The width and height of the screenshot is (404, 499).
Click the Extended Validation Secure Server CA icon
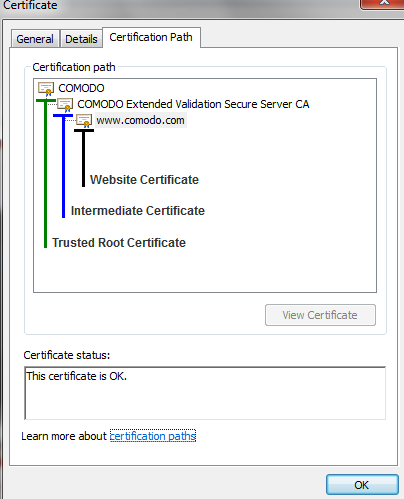click(x=65, y=105)
